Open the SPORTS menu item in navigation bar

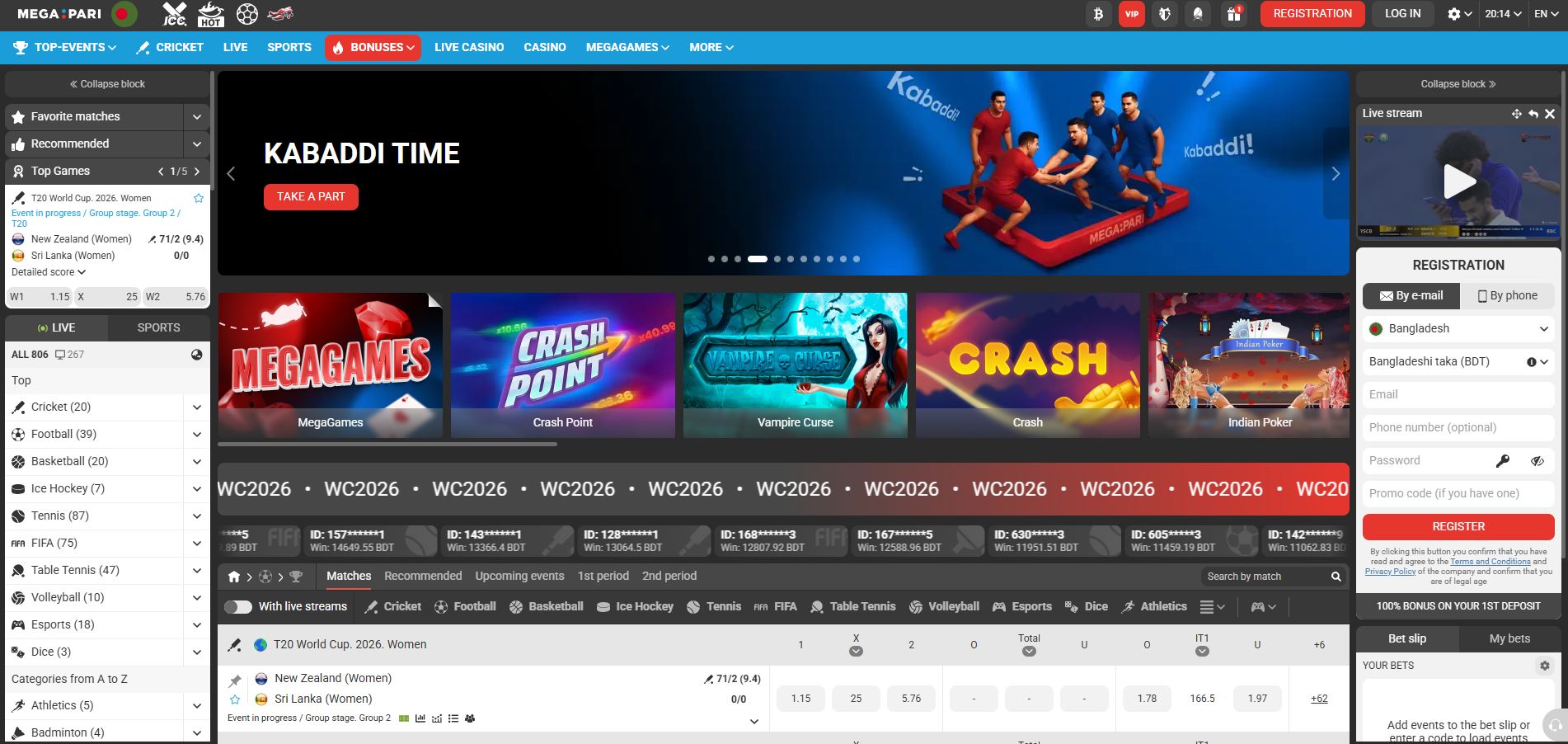289,47
